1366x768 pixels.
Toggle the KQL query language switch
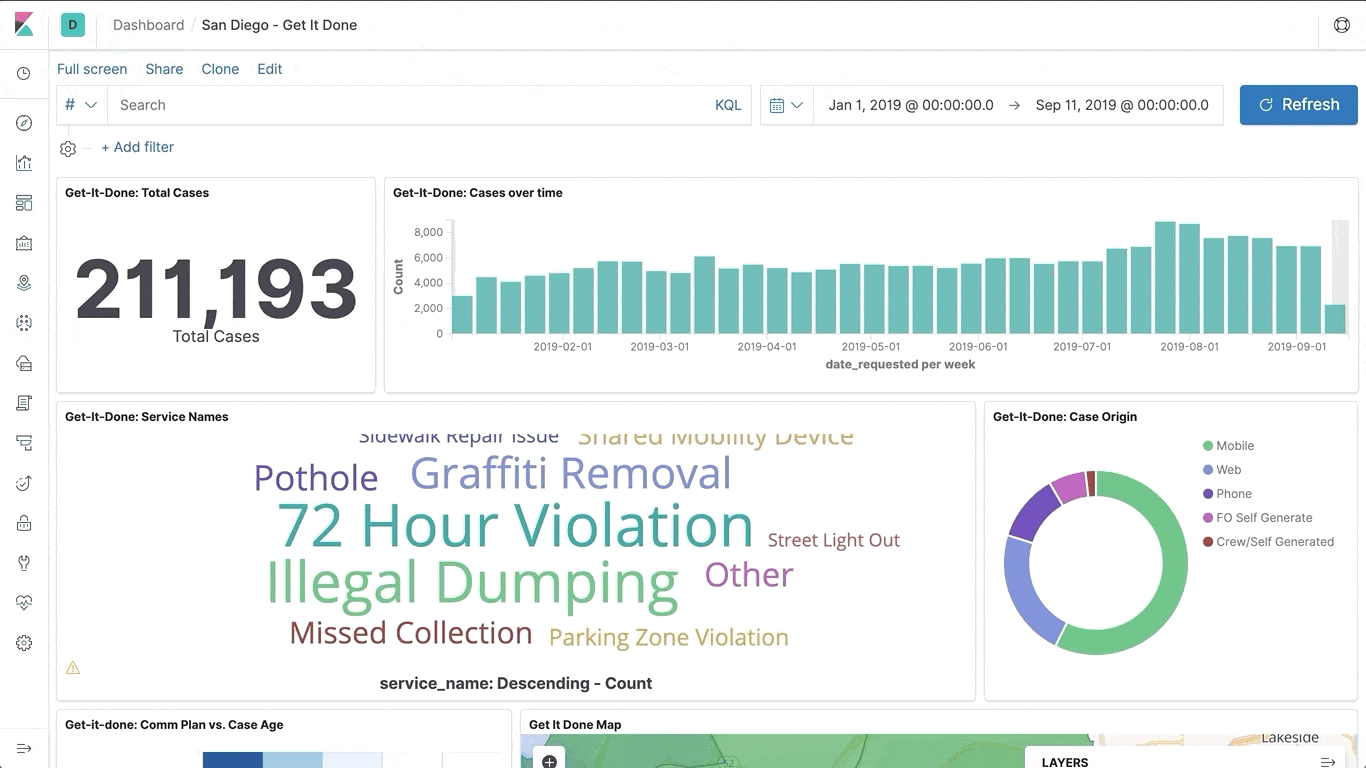pyautogui.click(x=728, y=105)
